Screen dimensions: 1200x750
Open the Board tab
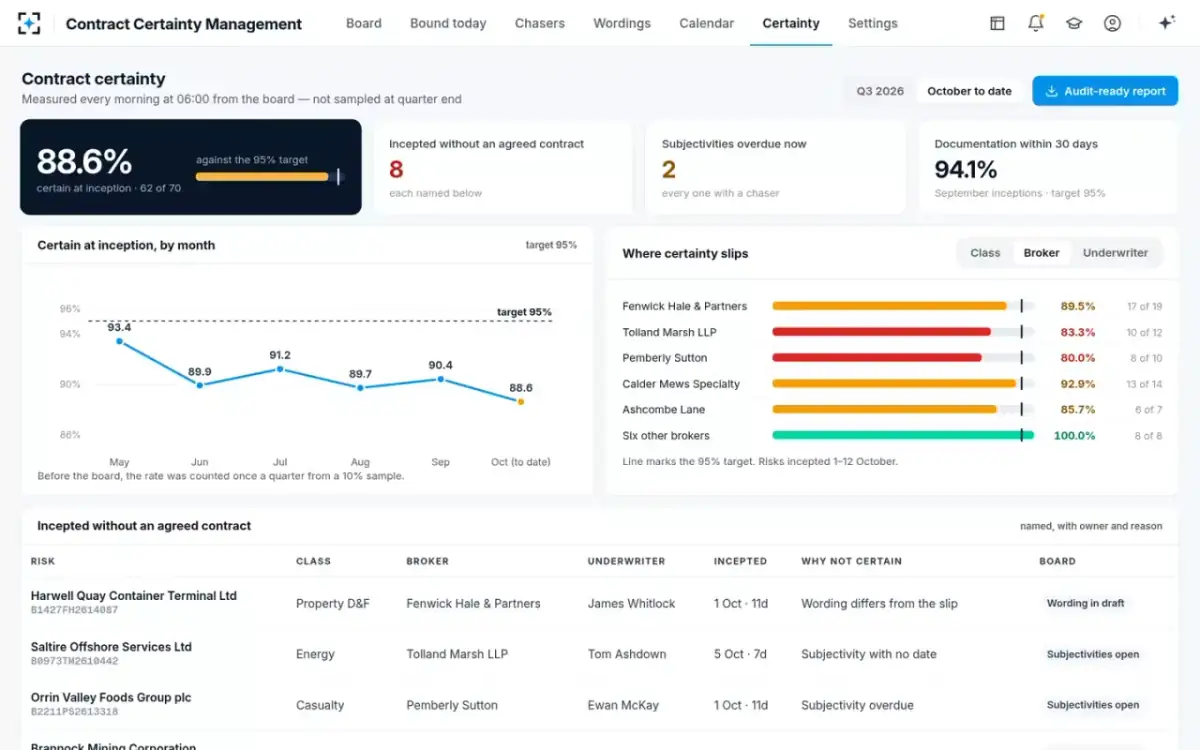click(364, 23)
